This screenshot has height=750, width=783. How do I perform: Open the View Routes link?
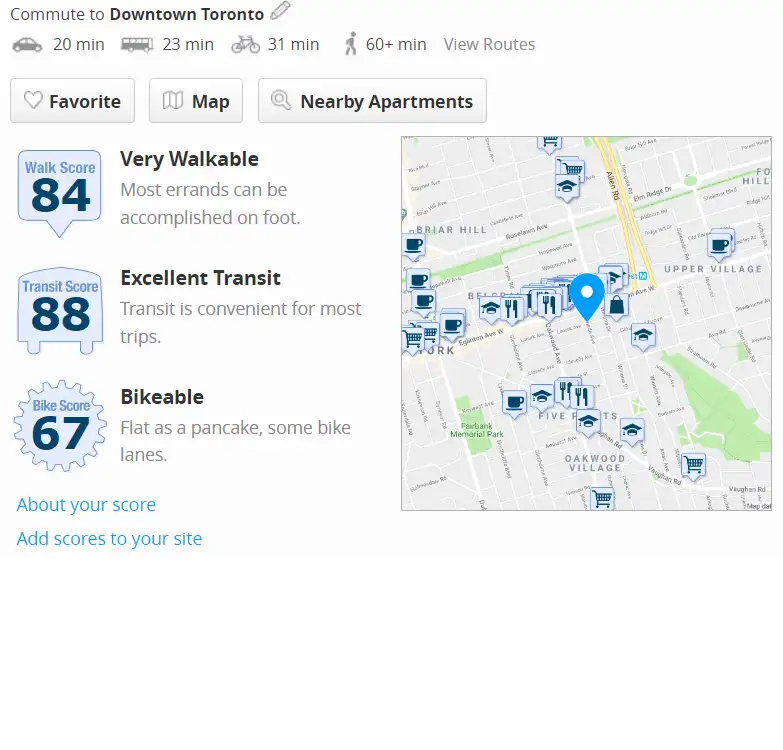489,44
